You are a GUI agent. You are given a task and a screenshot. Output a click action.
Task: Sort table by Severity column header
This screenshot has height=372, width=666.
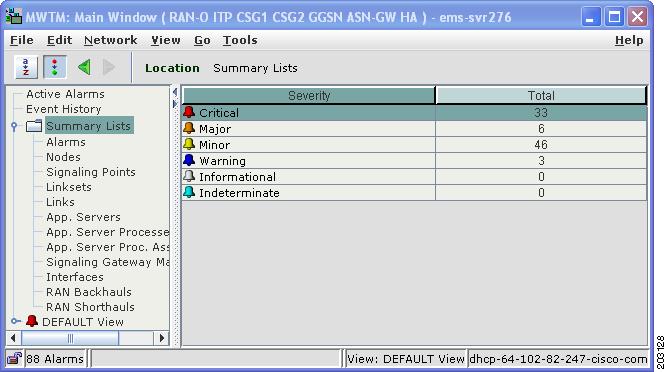309,96
